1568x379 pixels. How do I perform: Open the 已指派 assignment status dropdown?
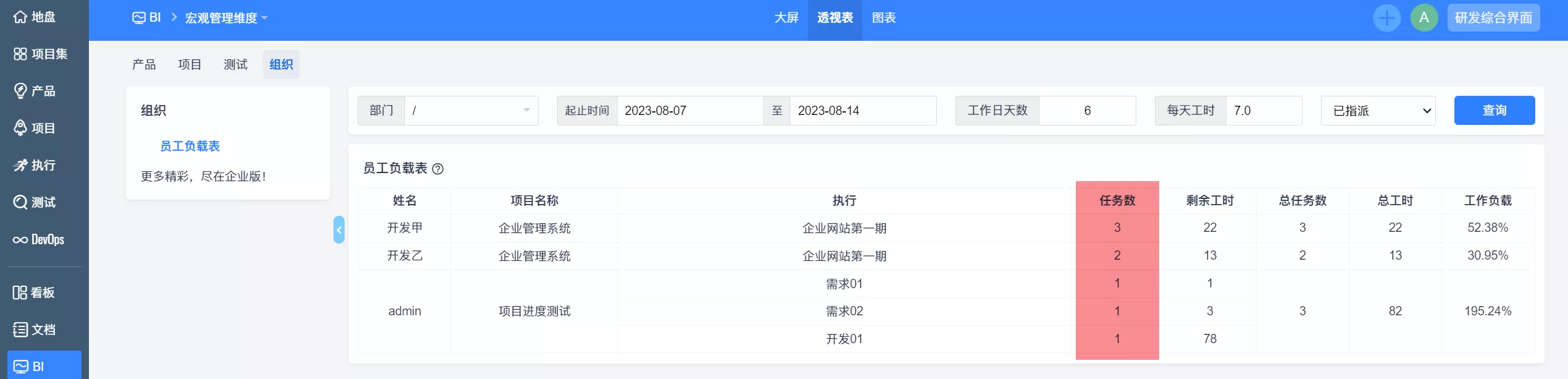1378,111
